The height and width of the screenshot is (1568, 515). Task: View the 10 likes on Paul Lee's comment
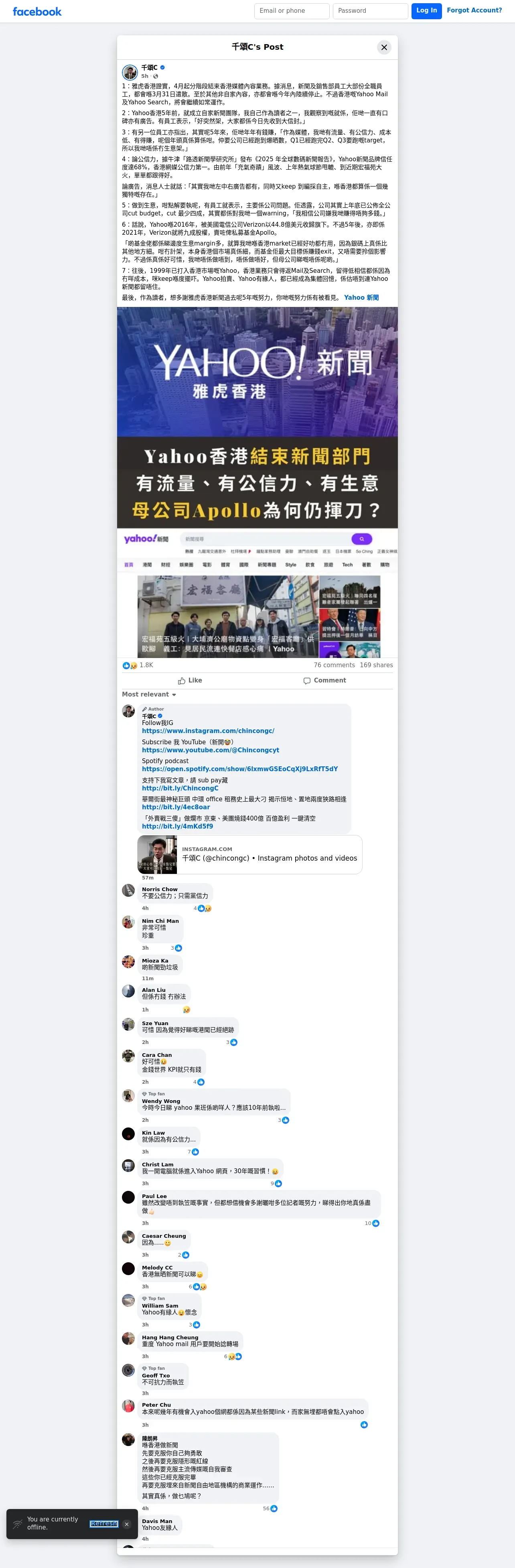pyautogui.click(x=372, y=1223)
